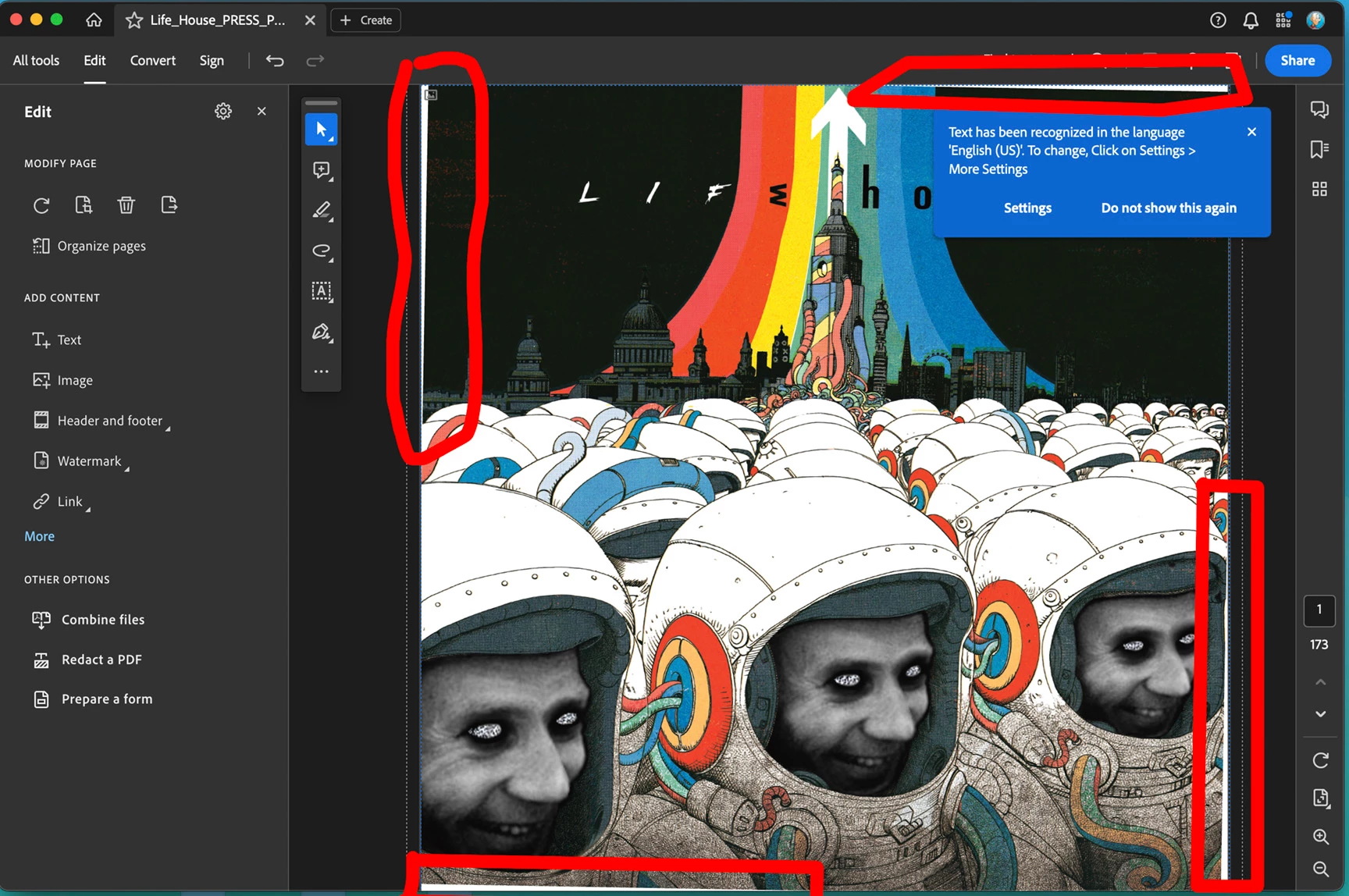Rotate the page clockwise in Modify Page
The width and height of the screenshot is (1349, 896).
41,205
